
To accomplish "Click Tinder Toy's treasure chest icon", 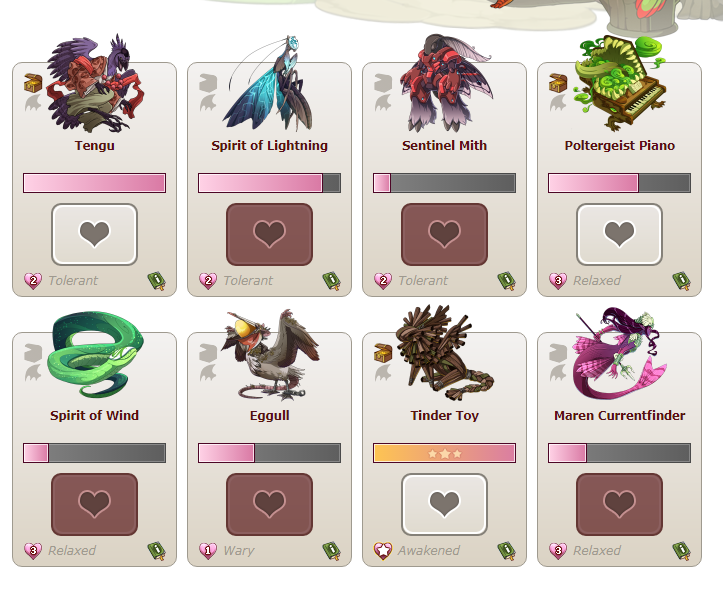I will click(x=383, y=353).
